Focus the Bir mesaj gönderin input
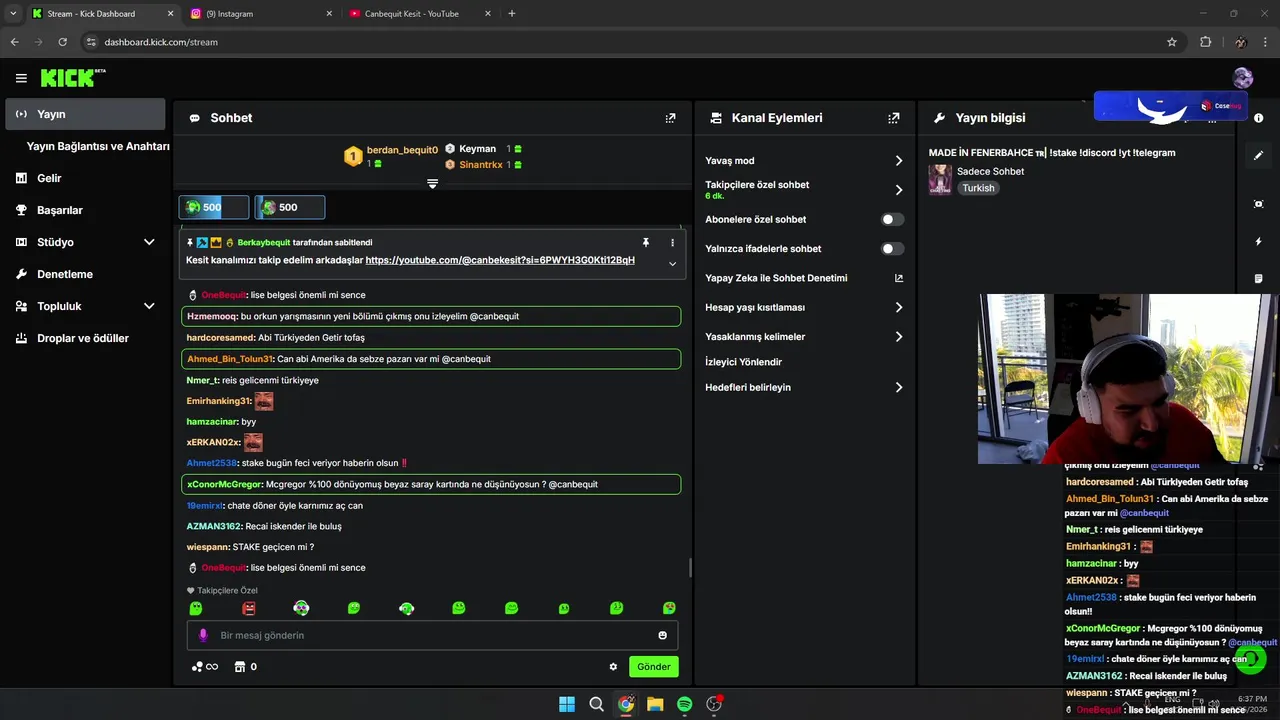This screenshot has width=1280, height=720. pyautogui.click(x=432, y=635)
